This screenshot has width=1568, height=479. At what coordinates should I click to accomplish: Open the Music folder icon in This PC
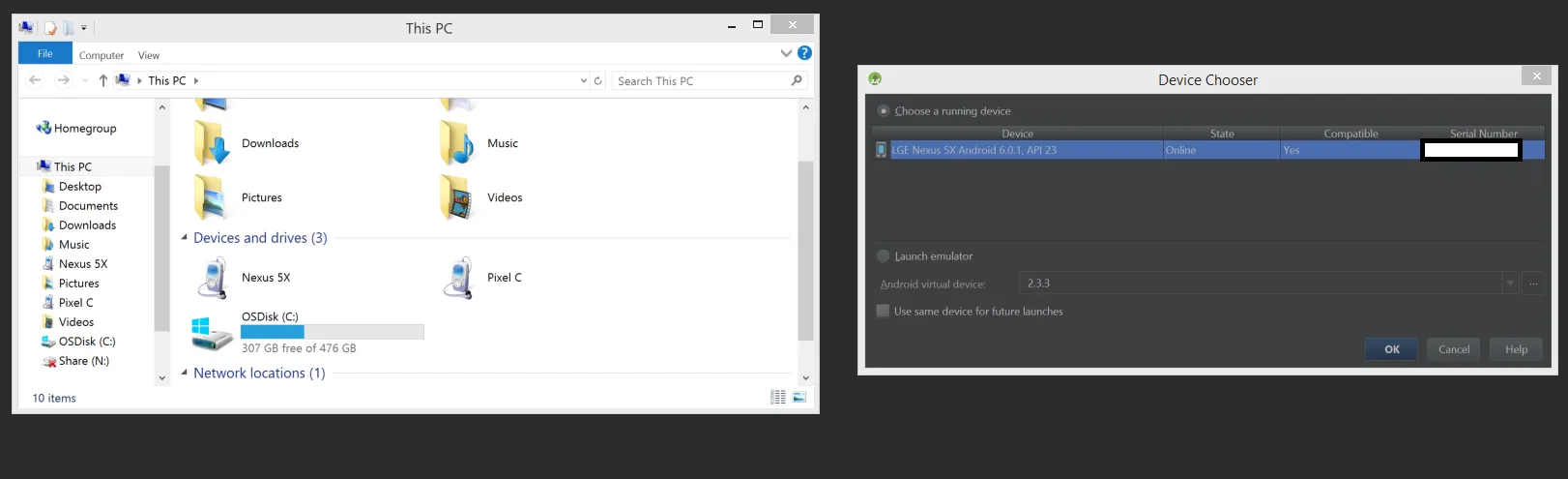tap(457, 143)
